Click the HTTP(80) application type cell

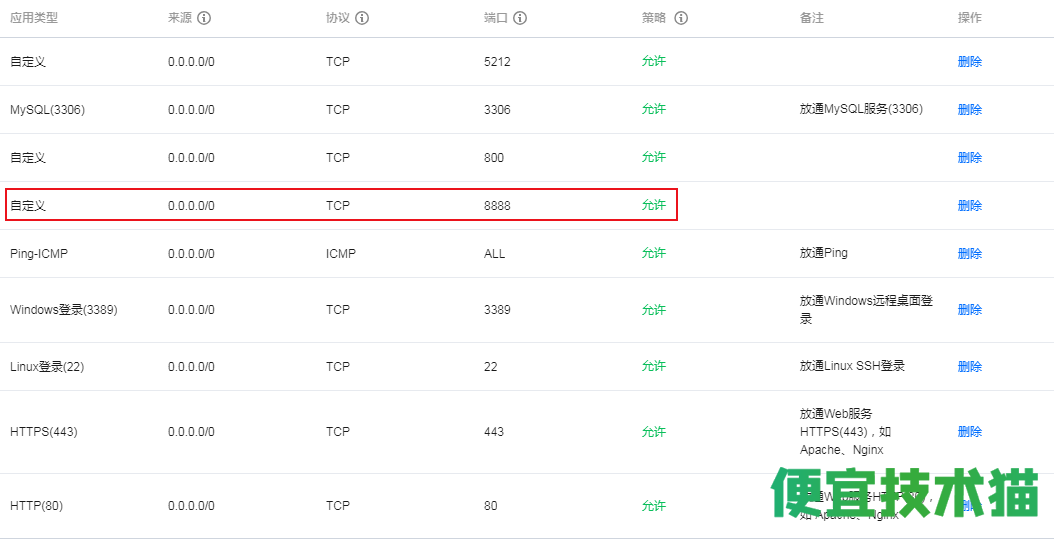click(36, 506)
